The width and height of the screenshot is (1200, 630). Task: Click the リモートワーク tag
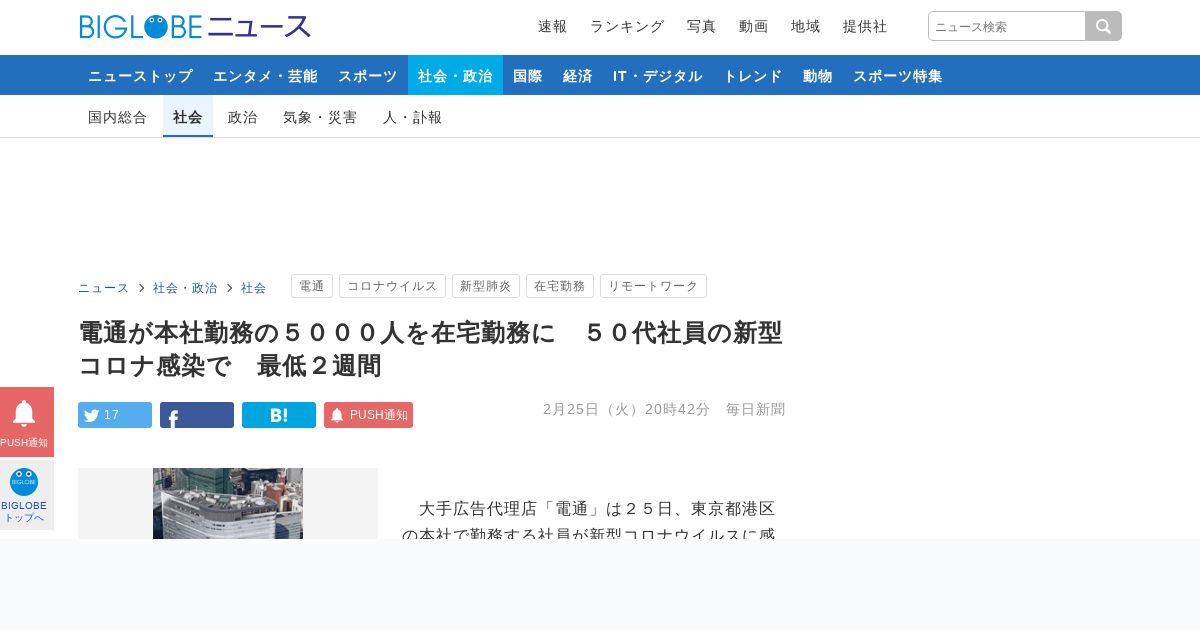coord(653,286)
